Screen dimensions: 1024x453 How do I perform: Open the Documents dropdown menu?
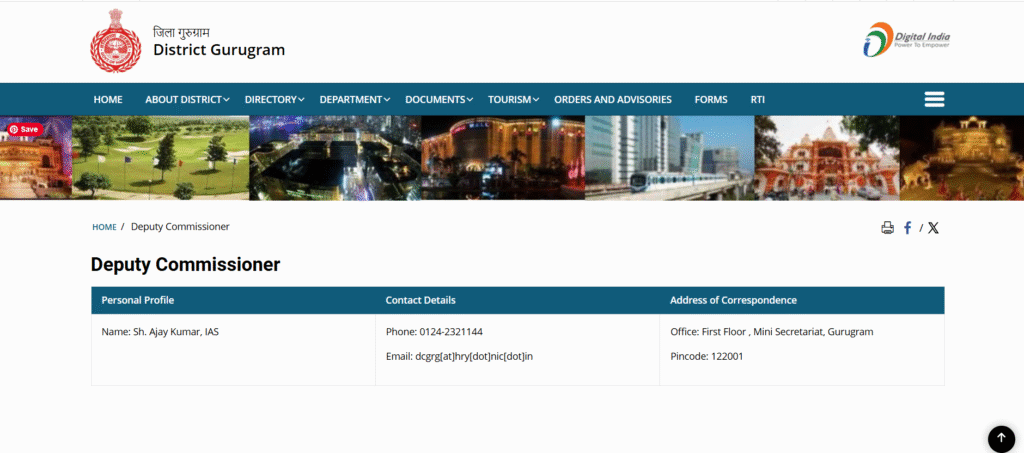[x=439, y=100]
